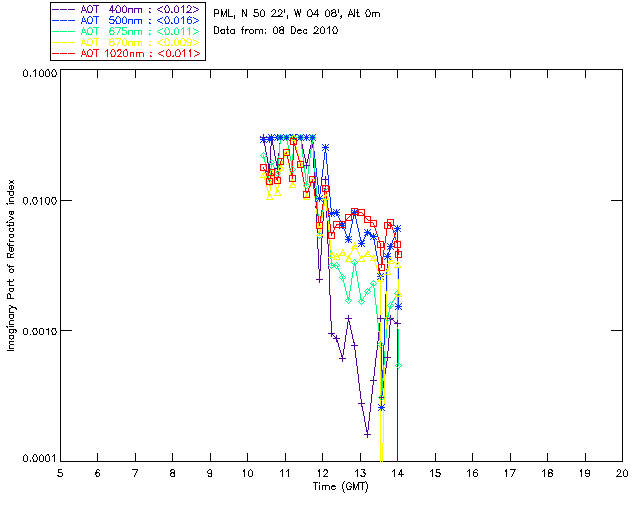
Task: Click the x-axis tick label 17
Action: click(510, 474)
